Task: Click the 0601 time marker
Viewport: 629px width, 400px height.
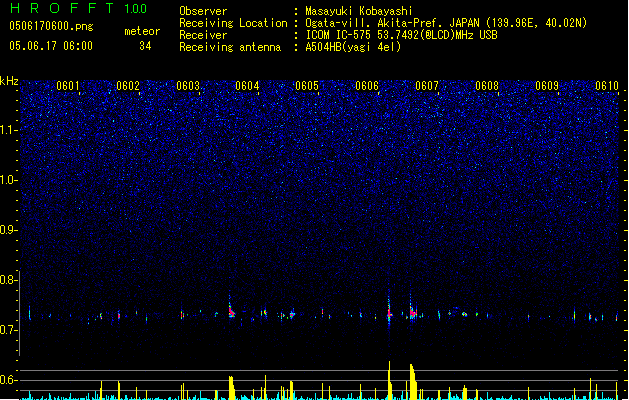Action: point(67,86)
